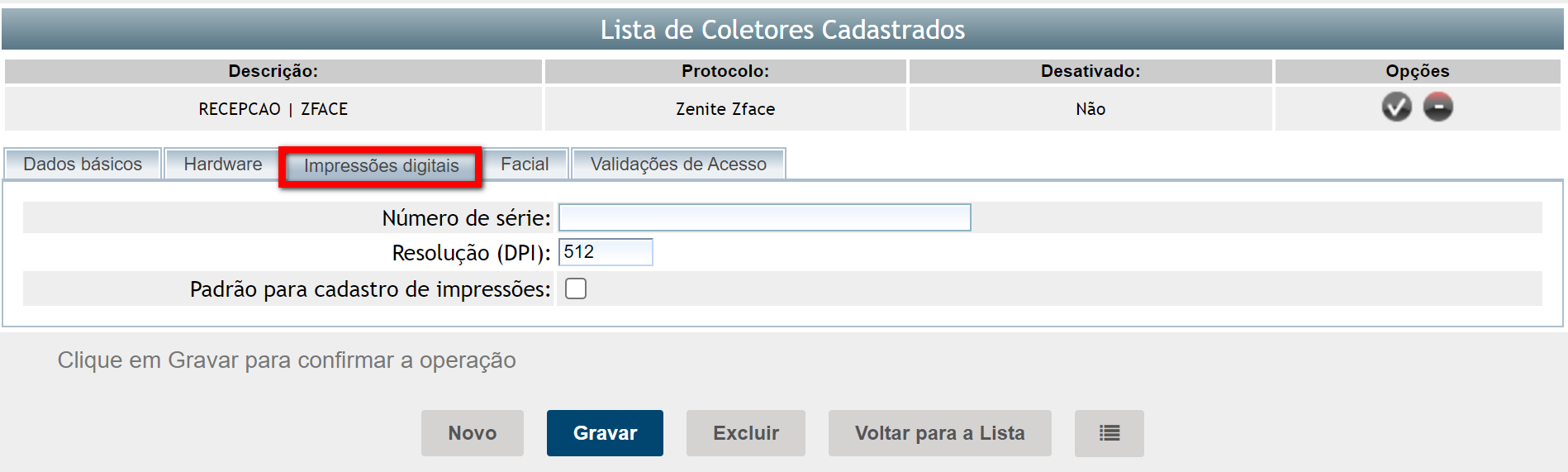Click the Zenite Zface protocol cell

tap(725, 109)
